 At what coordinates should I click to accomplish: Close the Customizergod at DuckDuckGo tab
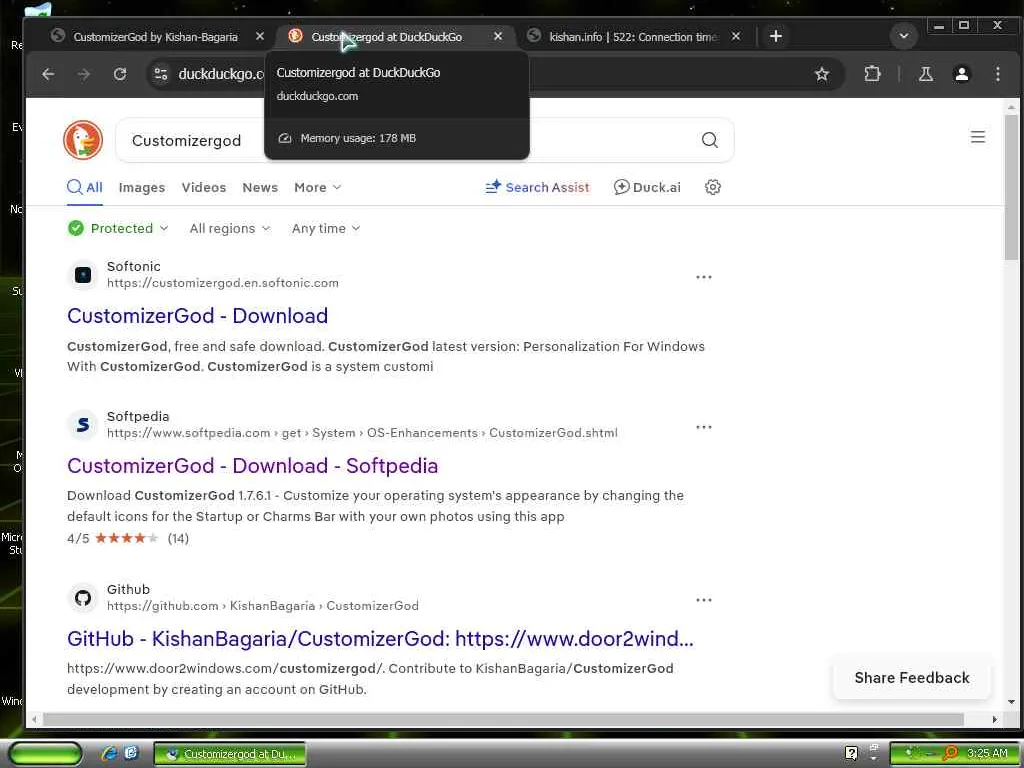pos(498,37)
